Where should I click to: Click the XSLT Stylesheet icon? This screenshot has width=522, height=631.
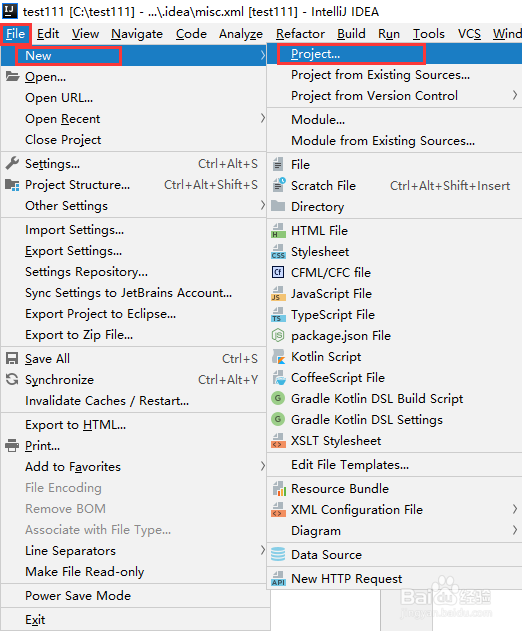point(278,441)
